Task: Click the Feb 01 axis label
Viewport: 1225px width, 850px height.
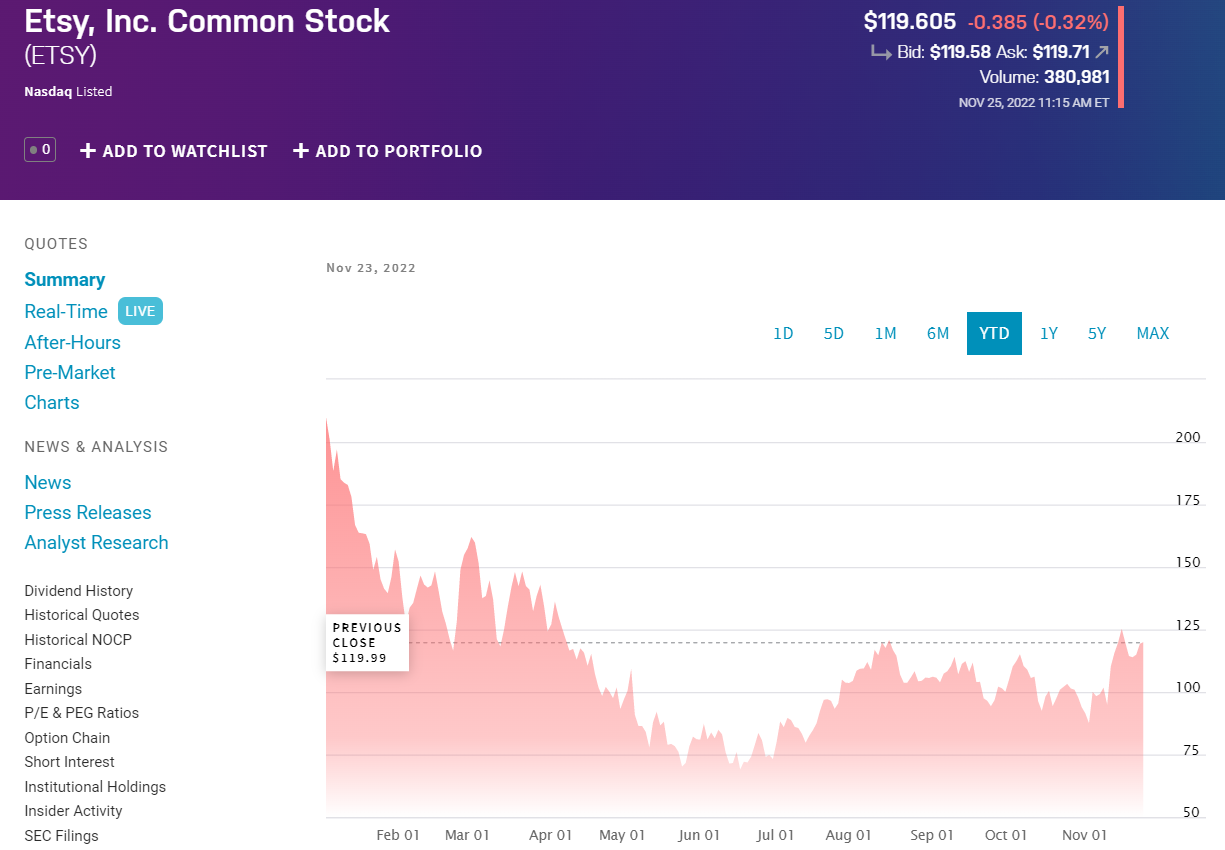Action: click(x=398, y=835)
